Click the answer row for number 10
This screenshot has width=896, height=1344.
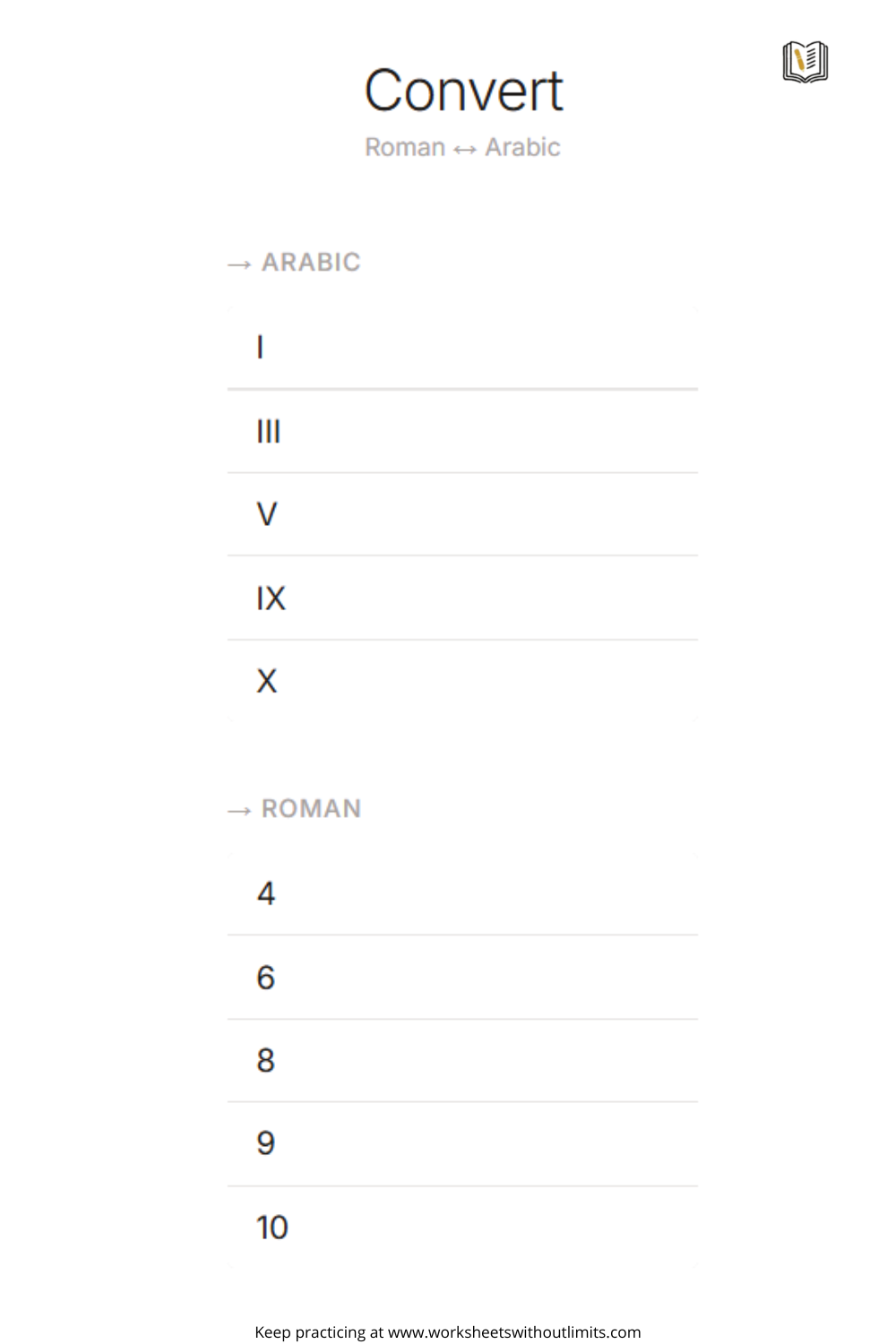[462, 1228]
